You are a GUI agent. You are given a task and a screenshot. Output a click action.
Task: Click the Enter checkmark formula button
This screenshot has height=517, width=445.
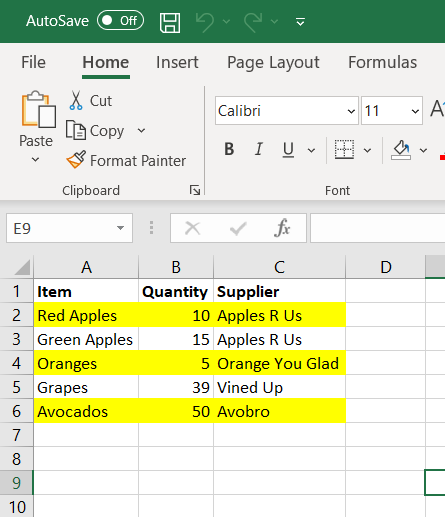click(x=238, y=228)
